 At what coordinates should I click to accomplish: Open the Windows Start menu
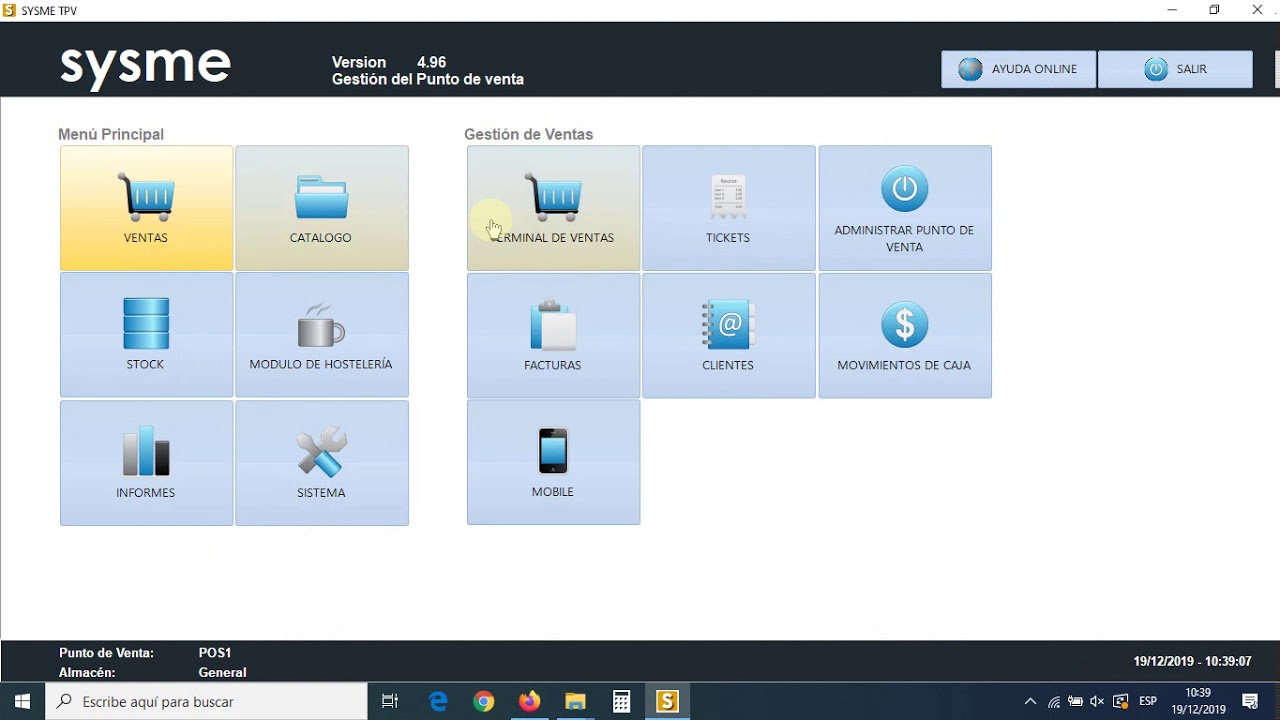tap(22, 701)
